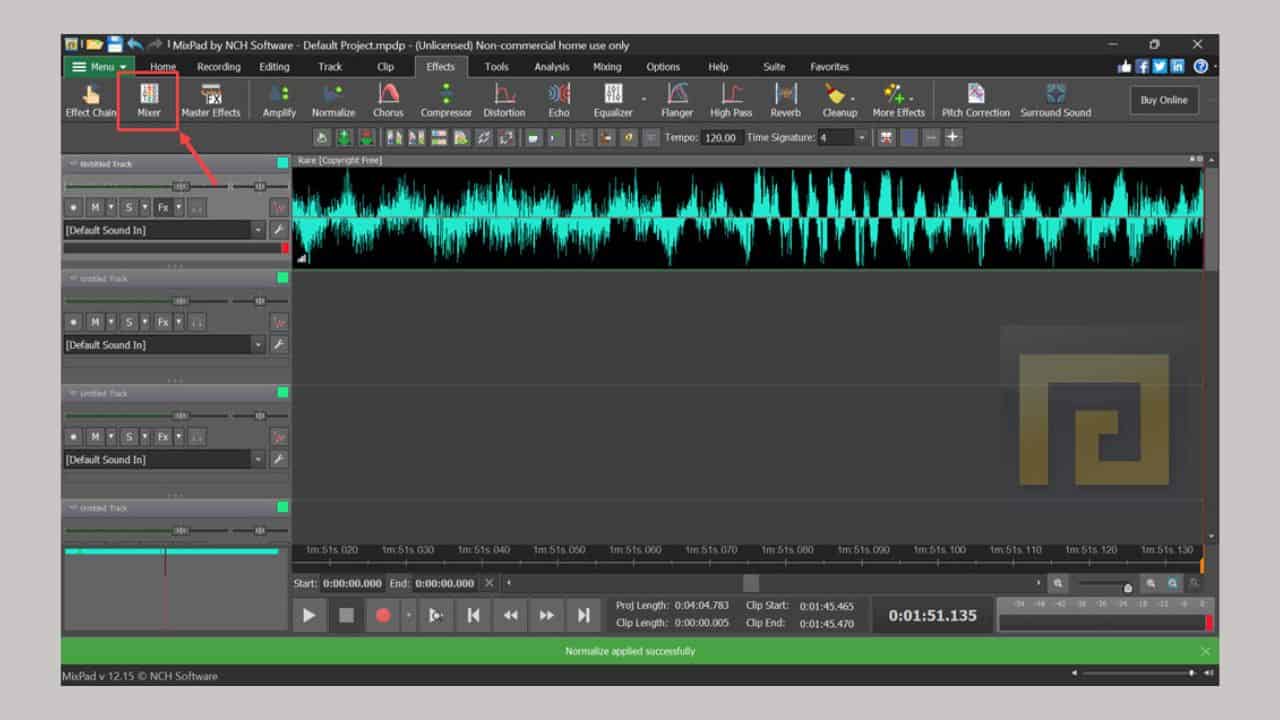Open the Effect Chain tool
Viewport: 1280px width, 720px height.
tap(91, 100)
